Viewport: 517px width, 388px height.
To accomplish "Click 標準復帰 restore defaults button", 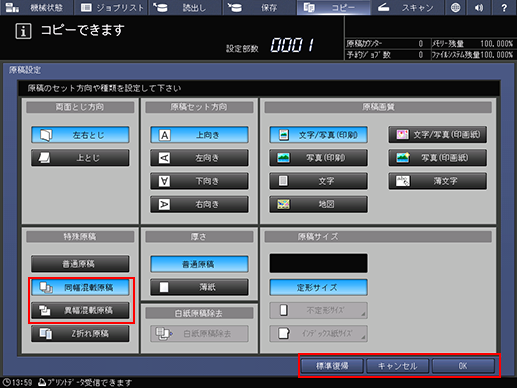I will point(332,366).
